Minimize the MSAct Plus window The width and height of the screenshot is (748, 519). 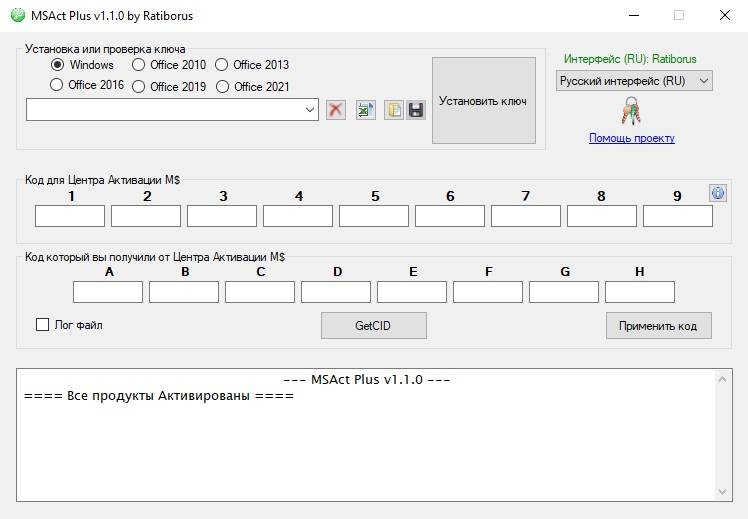(634, 15)
